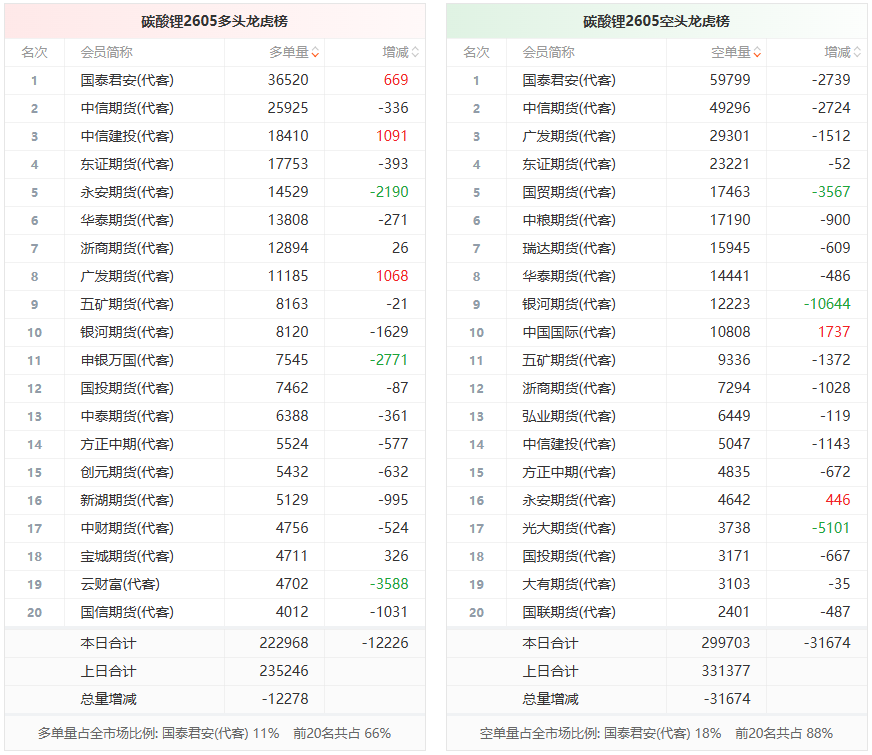Sort short table by 空单量 arrow icon
Image resolution: width=872 pixels, height=755 pixels.
757,53
